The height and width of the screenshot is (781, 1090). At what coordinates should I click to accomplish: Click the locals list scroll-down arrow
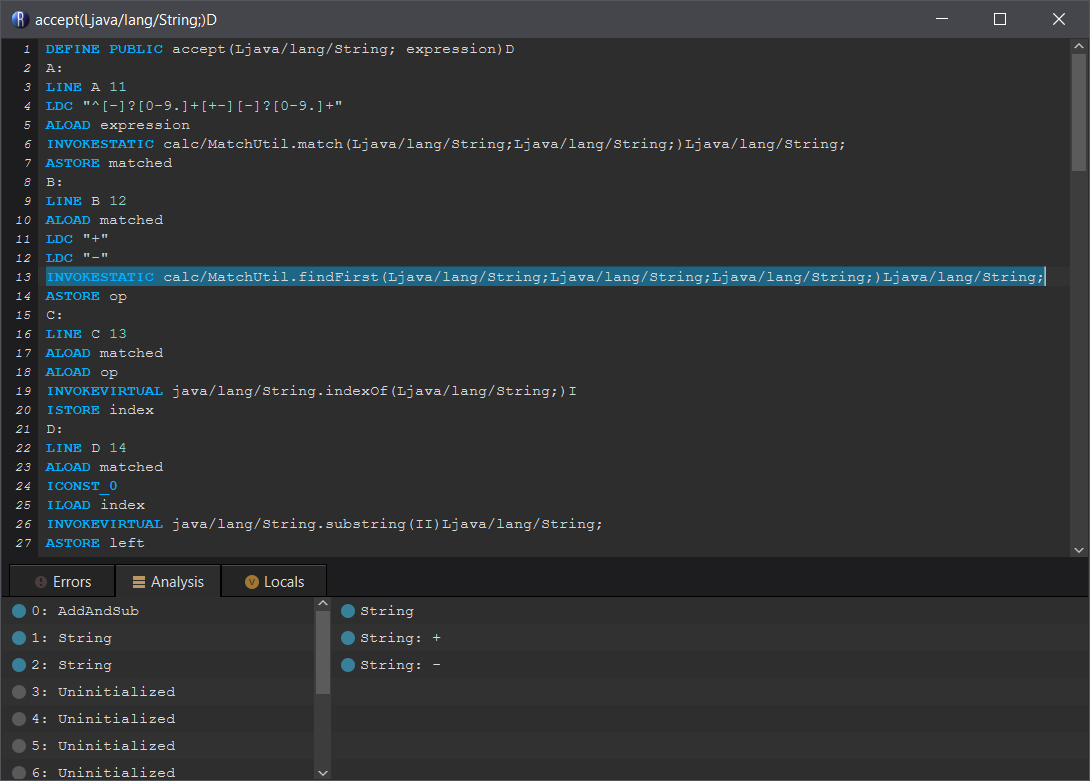click(322, 773)
